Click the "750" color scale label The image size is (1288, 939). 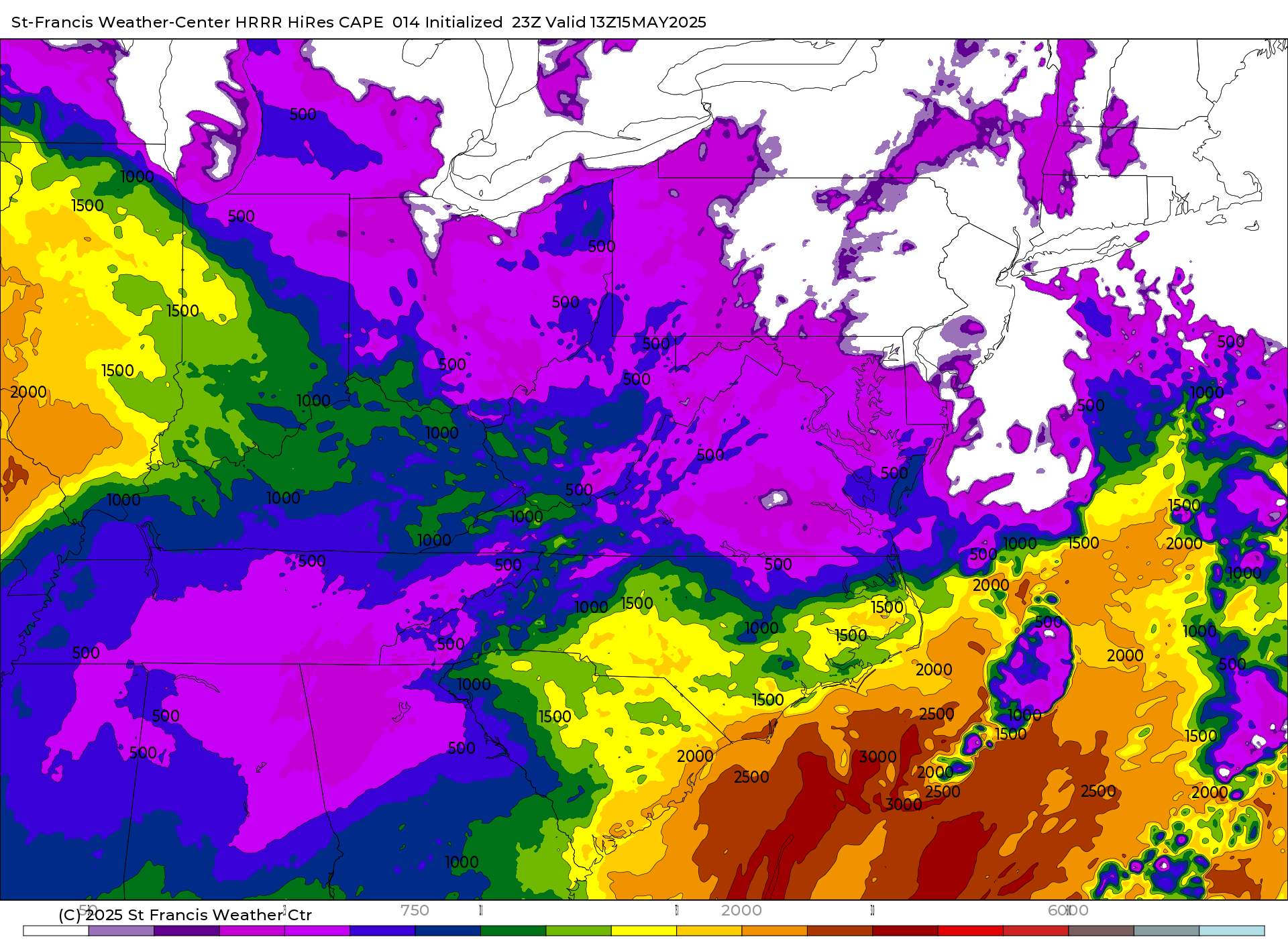[x=415, y=910]
